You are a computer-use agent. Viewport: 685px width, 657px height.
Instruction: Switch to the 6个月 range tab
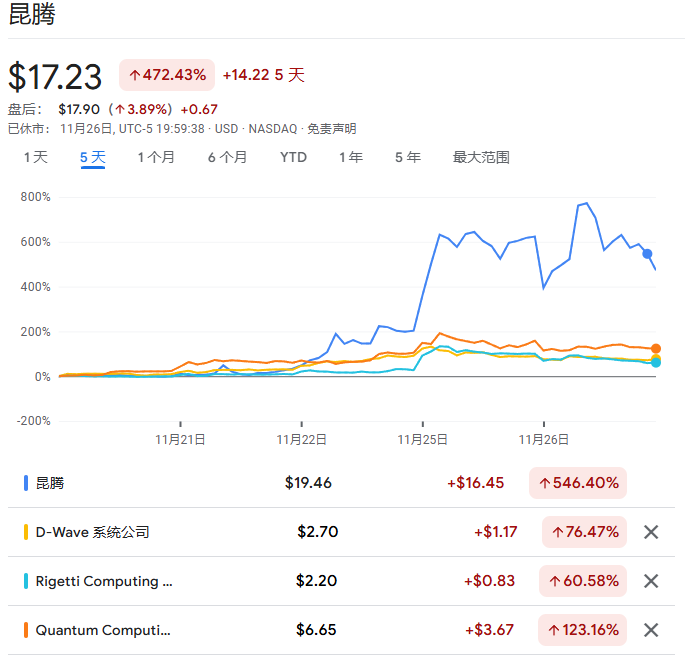coord(227,157)
